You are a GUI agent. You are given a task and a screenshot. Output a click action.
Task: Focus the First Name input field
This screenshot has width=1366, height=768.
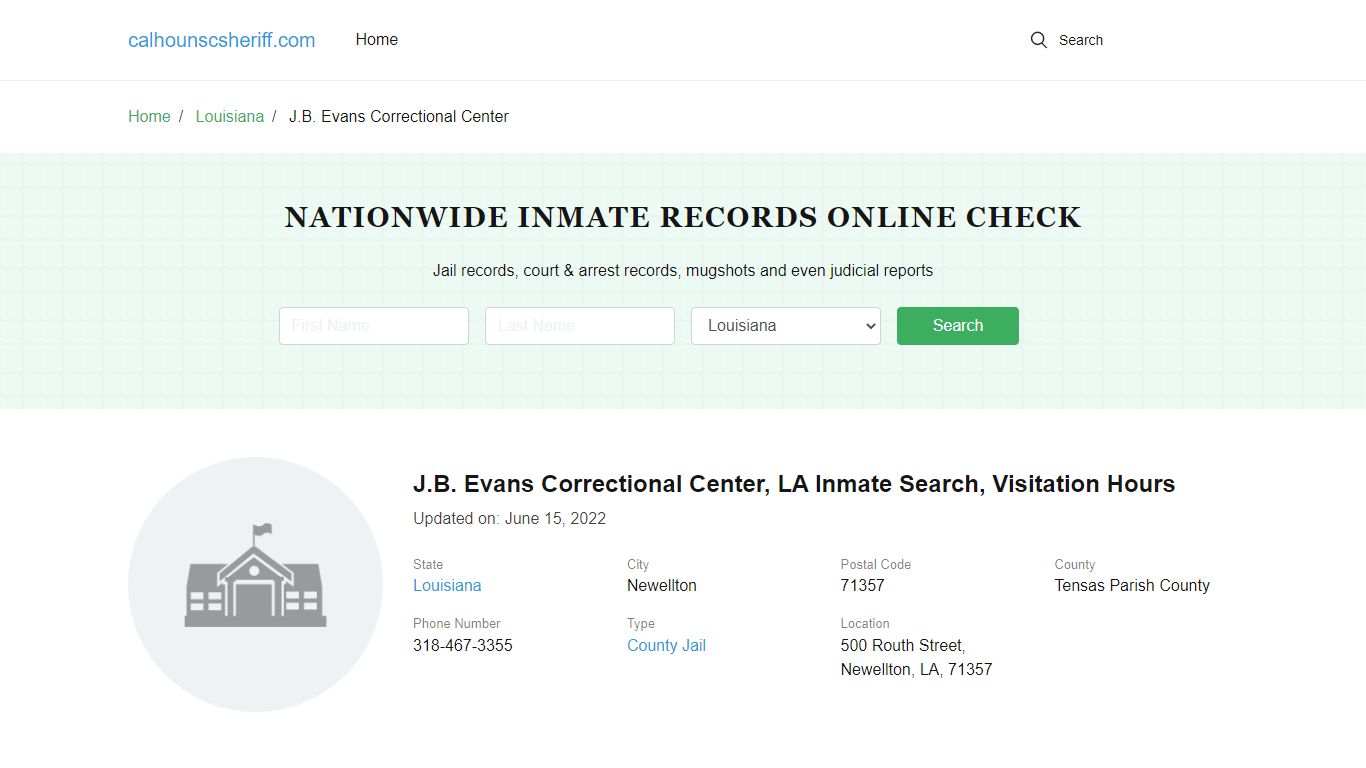pyautogui.click(x=374, y=326)
